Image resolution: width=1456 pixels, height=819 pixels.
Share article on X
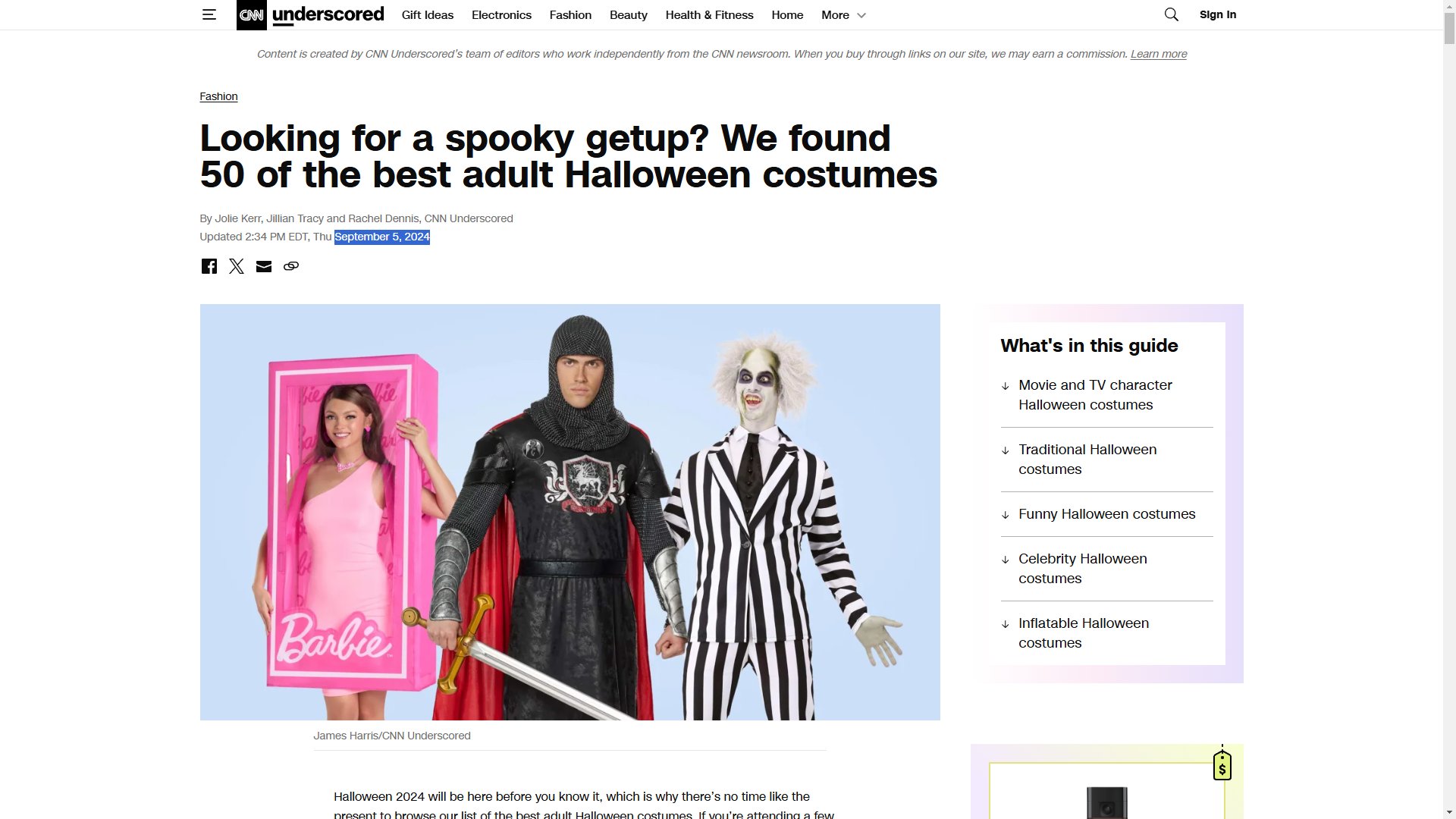(237, 266)
